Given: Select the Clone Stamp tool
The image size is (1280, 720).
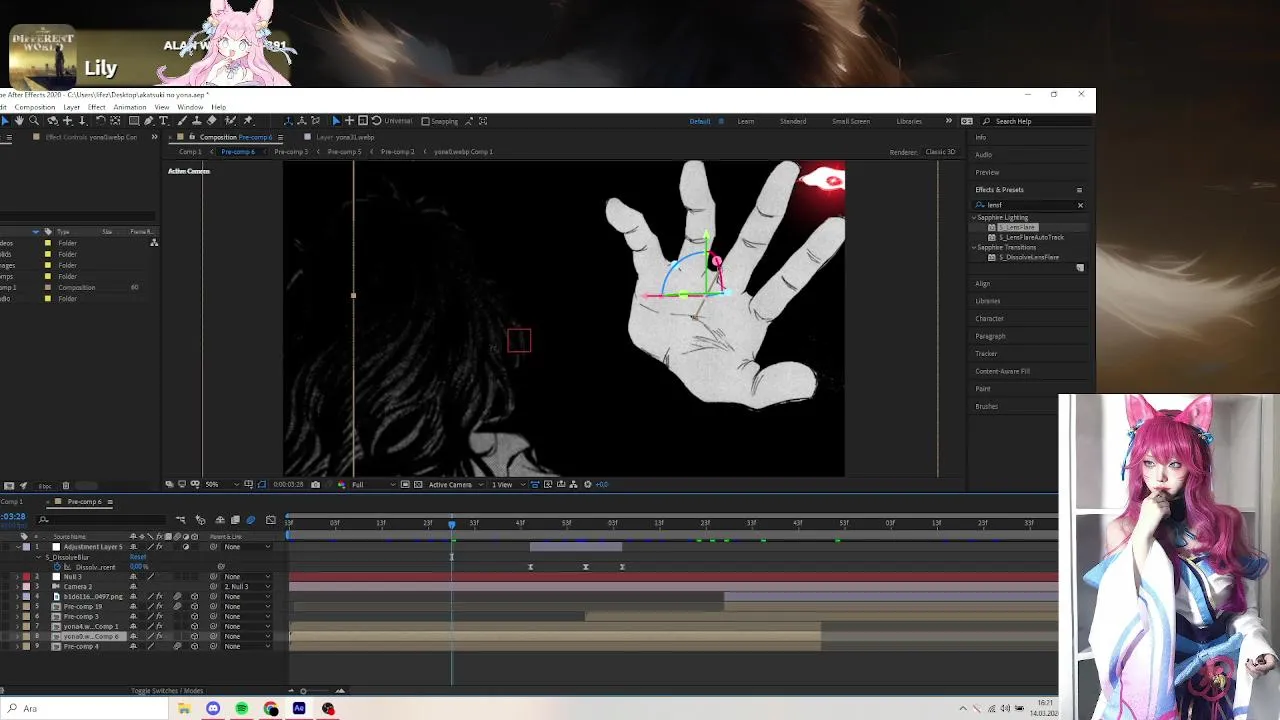Looking at the screenshot, I should coord(197,121).
